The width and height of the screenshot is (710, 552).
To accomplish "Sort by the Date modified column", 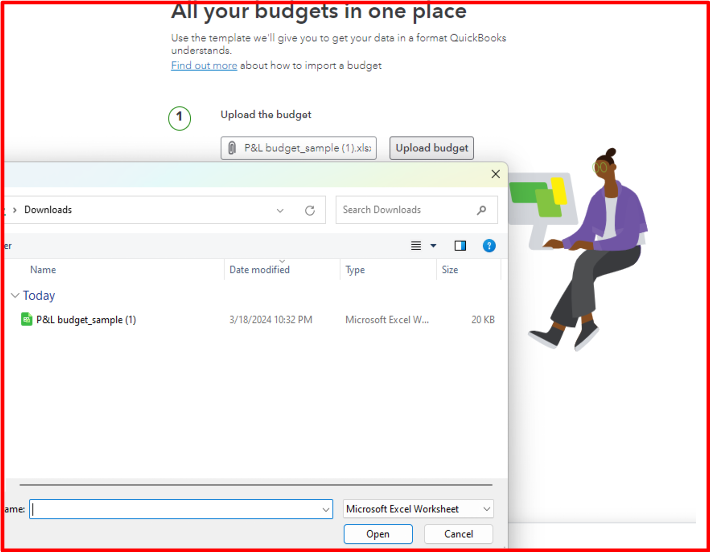I will tap(259, 269).
